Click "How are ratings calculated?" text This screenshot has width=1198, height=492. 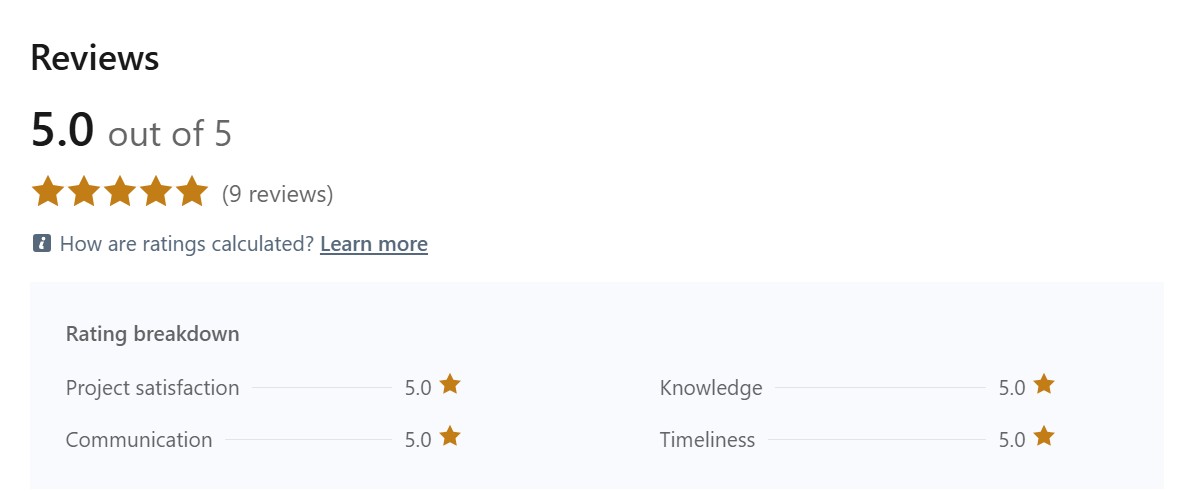187,244
